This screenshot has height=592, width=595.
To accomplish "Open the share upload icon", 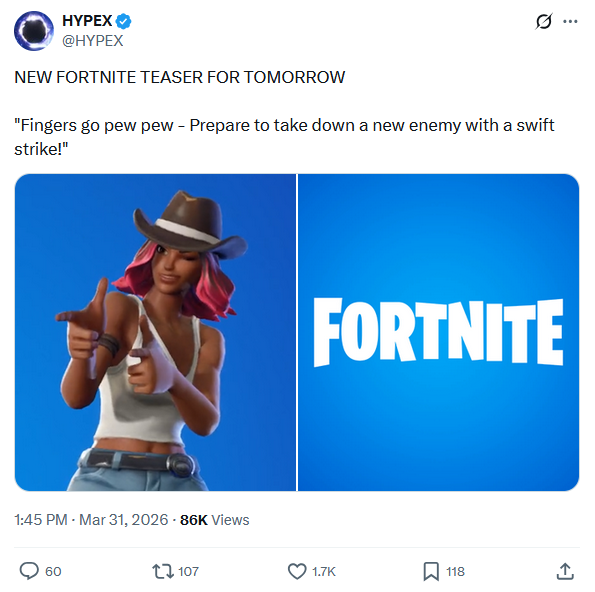I will pyautogui.click(x=565, y=572).
